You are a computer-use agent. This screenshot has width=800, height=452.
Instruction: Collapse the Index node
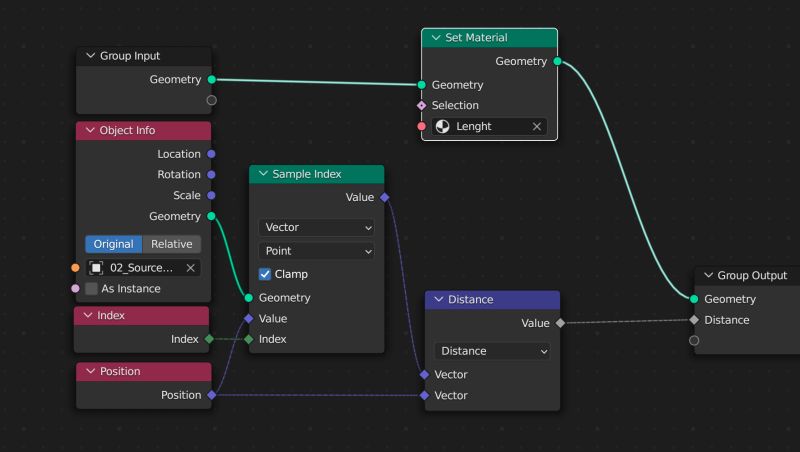pyautogui.click(x=88, y=315)
